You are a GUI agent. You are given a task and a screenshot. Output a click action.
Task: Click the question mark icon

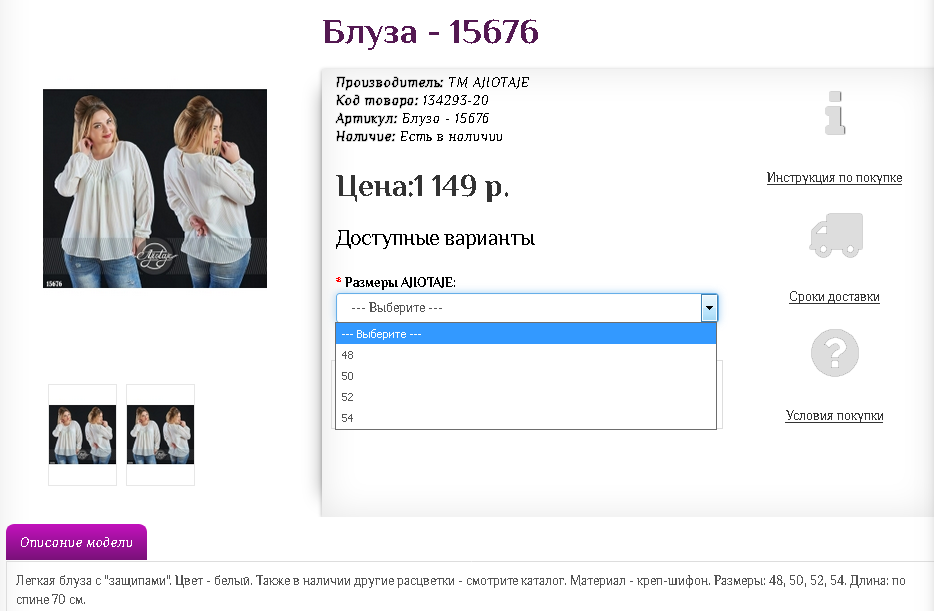[x=835, y=353]
